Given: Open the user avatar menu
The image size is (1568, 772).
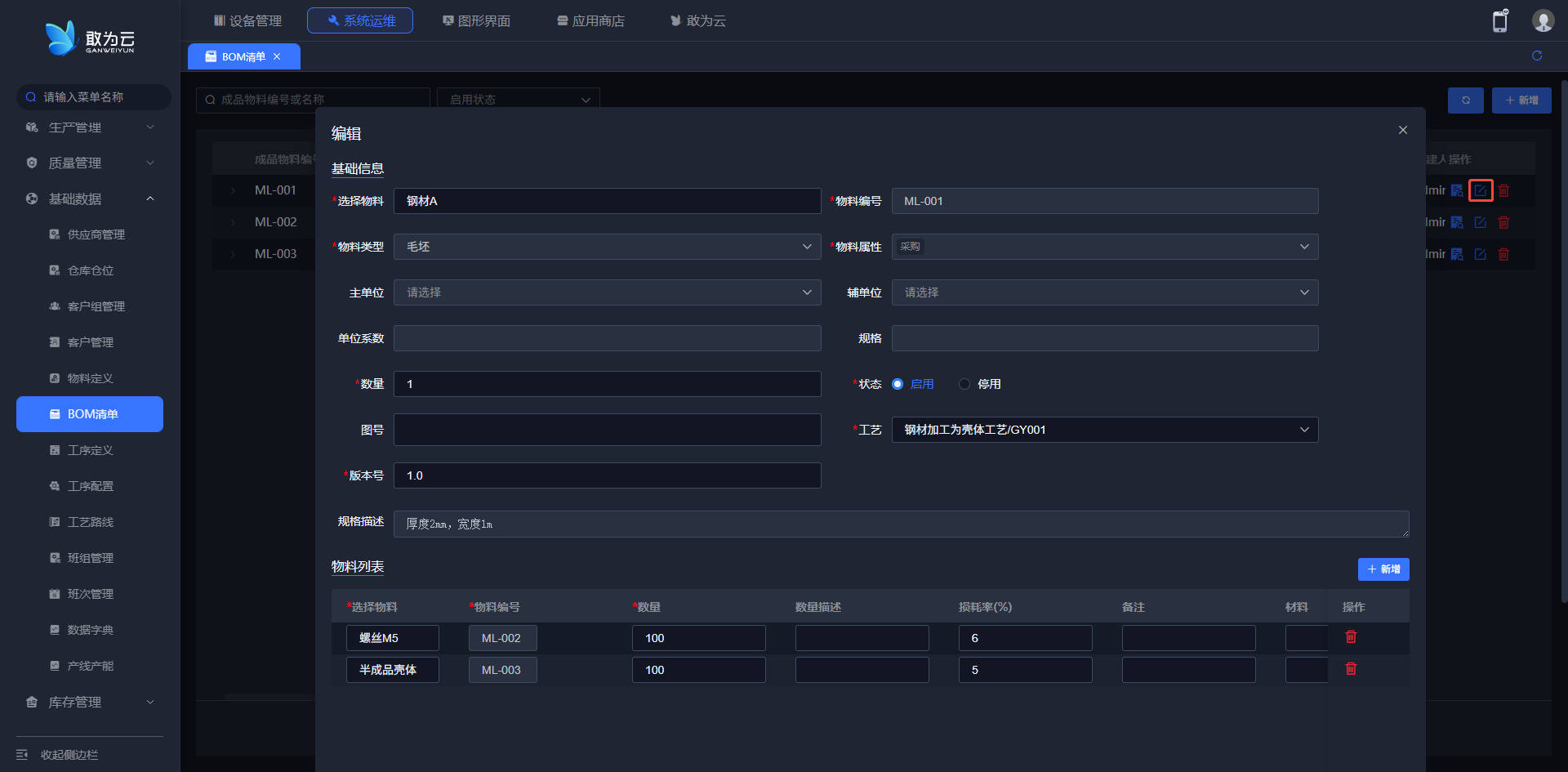Looking at the screenshot, I should [1542, 21].
